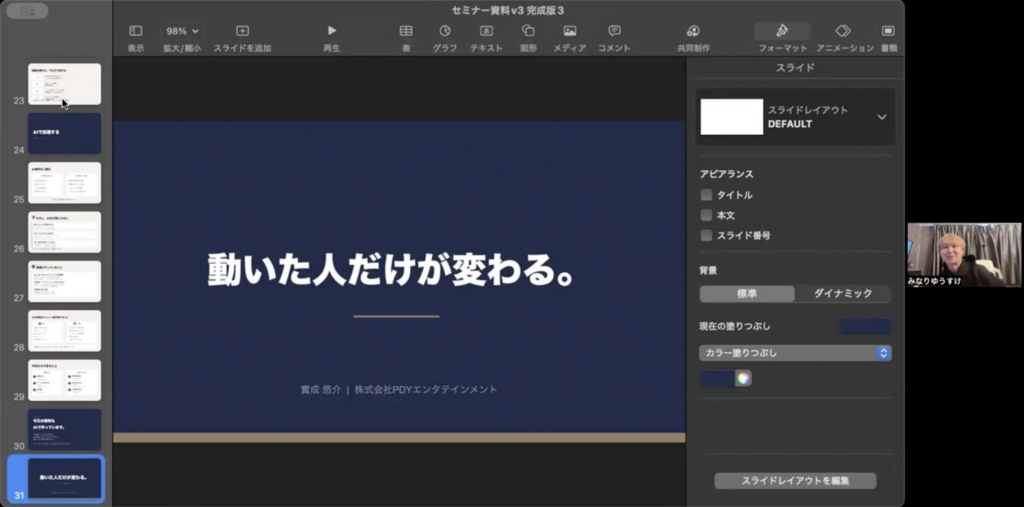1024x507 pixels.
Task: Enable the Body (本文) checkbox
Action: click(x=707, y=215)
